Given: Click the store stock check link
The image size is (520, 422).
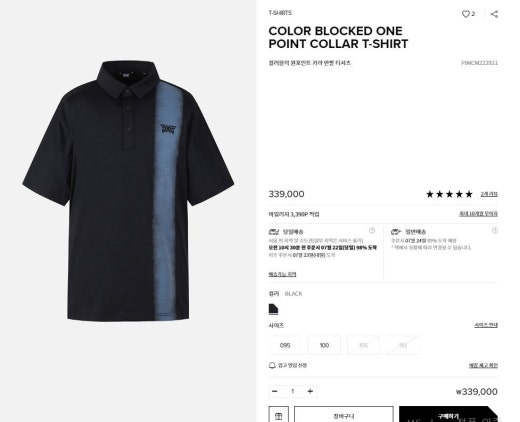Looking at the screenshot, I should coord(483,365).
